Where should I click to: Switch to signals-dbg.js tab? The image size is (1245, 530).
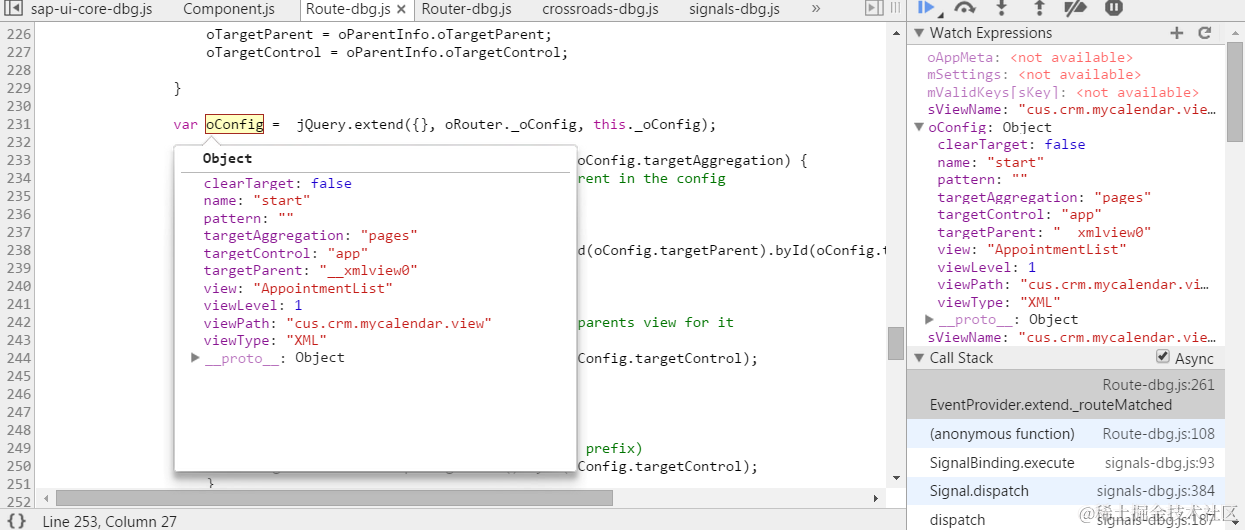(x=734, y=9)
